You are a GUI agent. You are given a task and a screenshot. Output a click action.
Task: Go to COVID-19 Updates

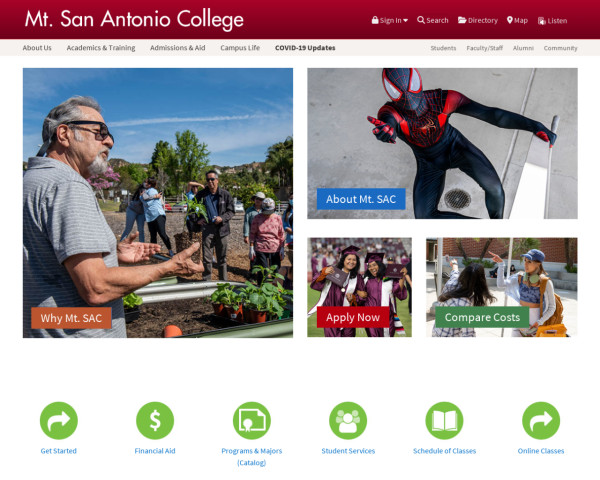coord(305,48)
